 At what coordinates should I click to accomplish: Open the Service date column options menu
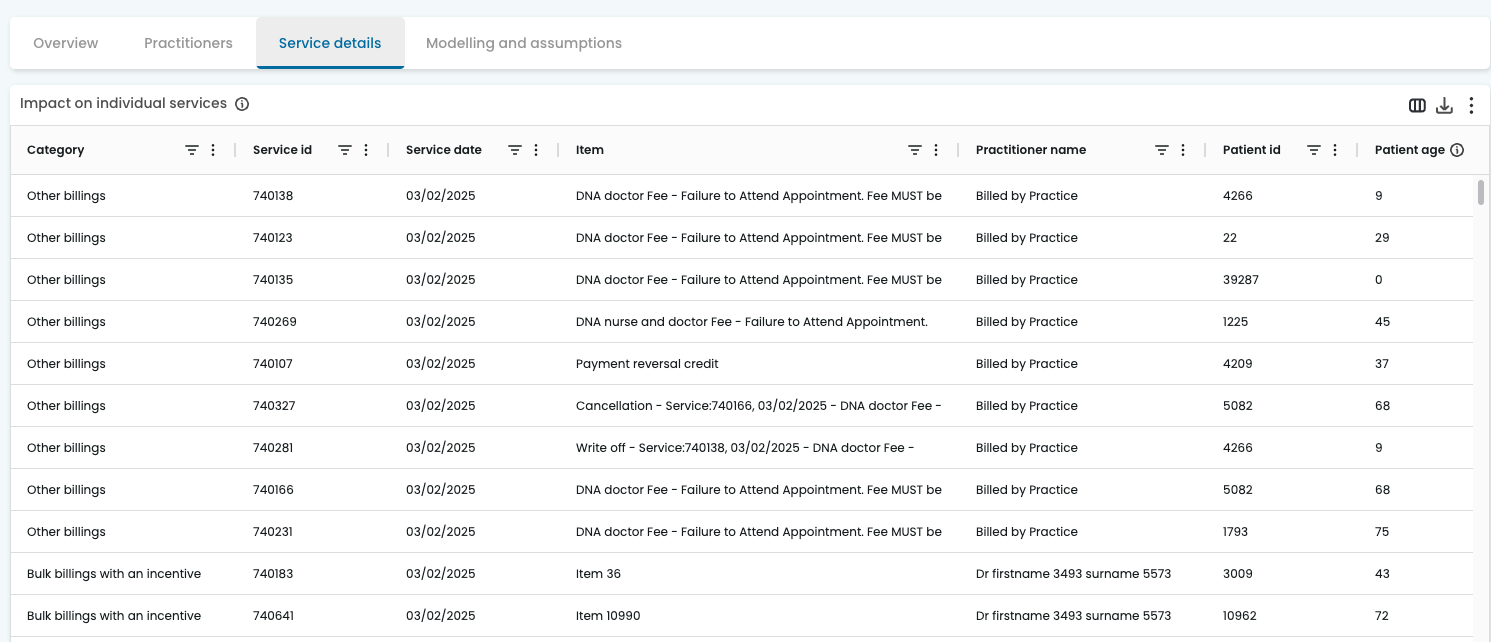tap(537, 149)
